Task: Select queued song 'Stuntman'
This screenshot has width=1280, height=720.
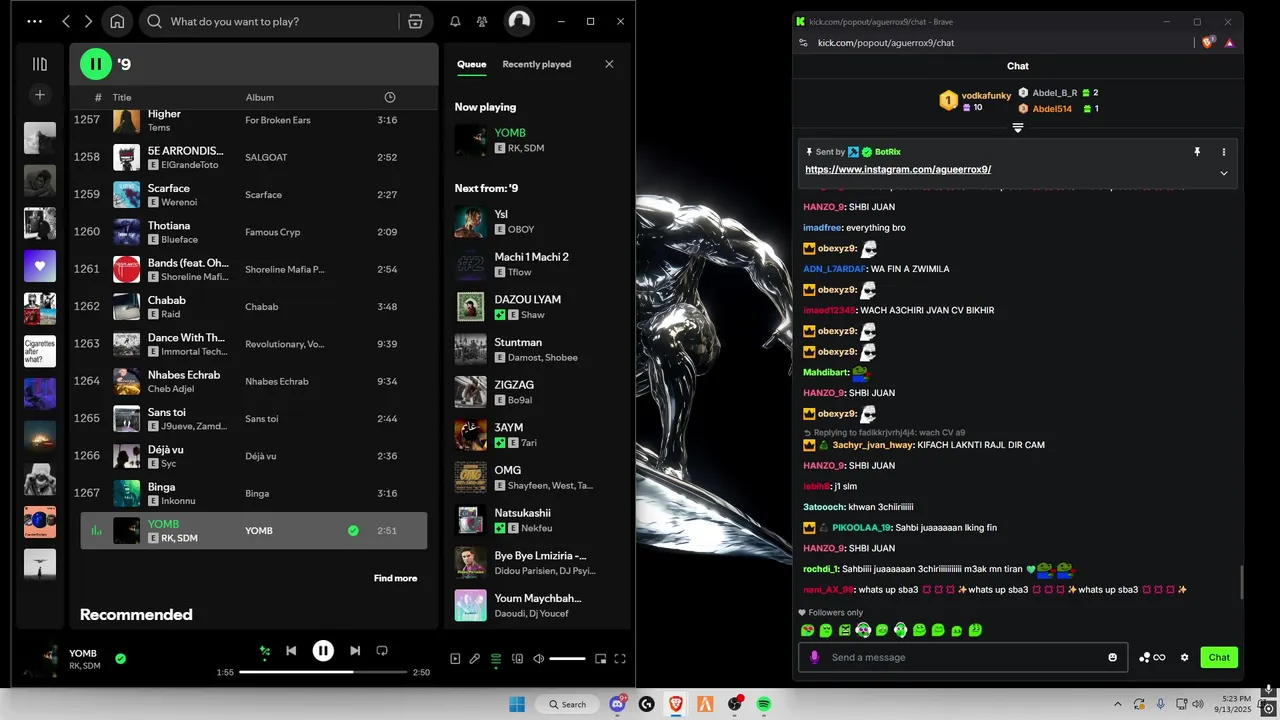Action: pyautogui.click(x=518, y=342)
